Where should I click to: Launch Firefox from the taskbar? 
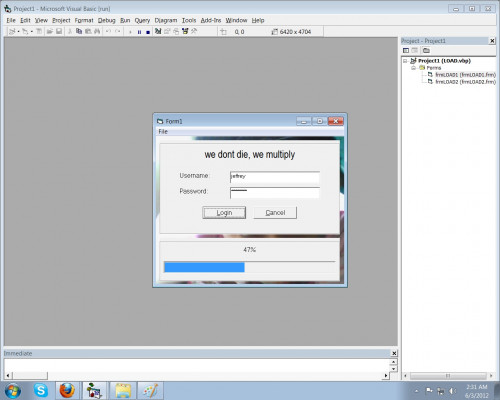tap(67, 390)
